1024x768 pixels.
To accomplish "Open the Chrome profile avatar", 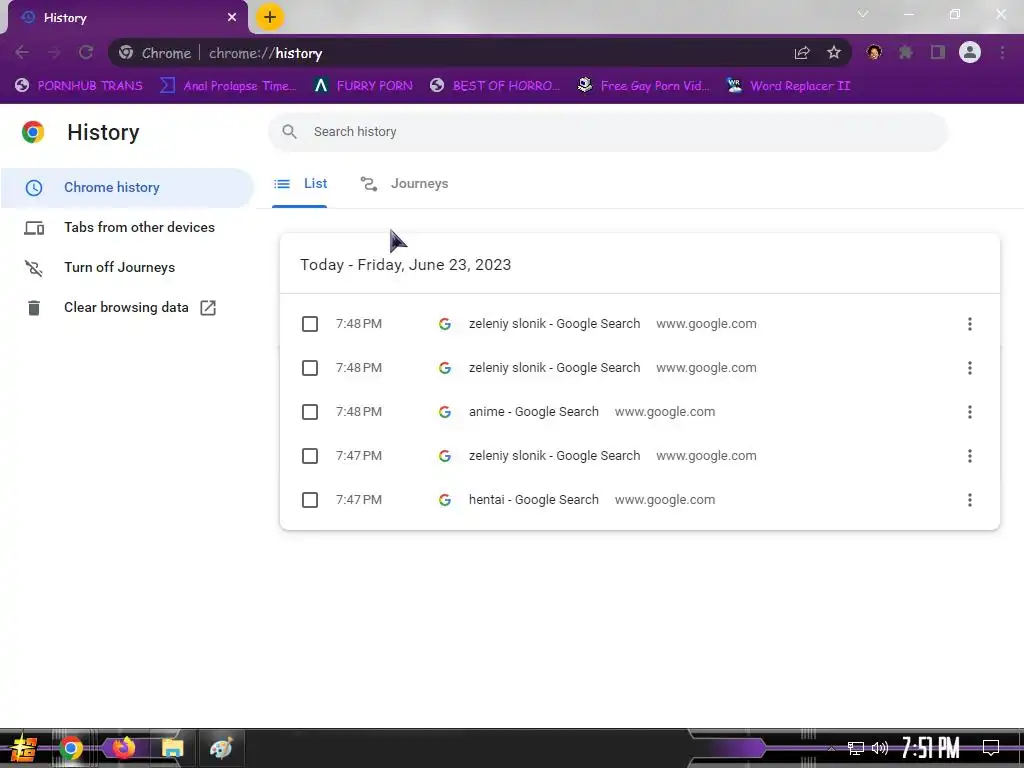I will (x=970, y=52).
